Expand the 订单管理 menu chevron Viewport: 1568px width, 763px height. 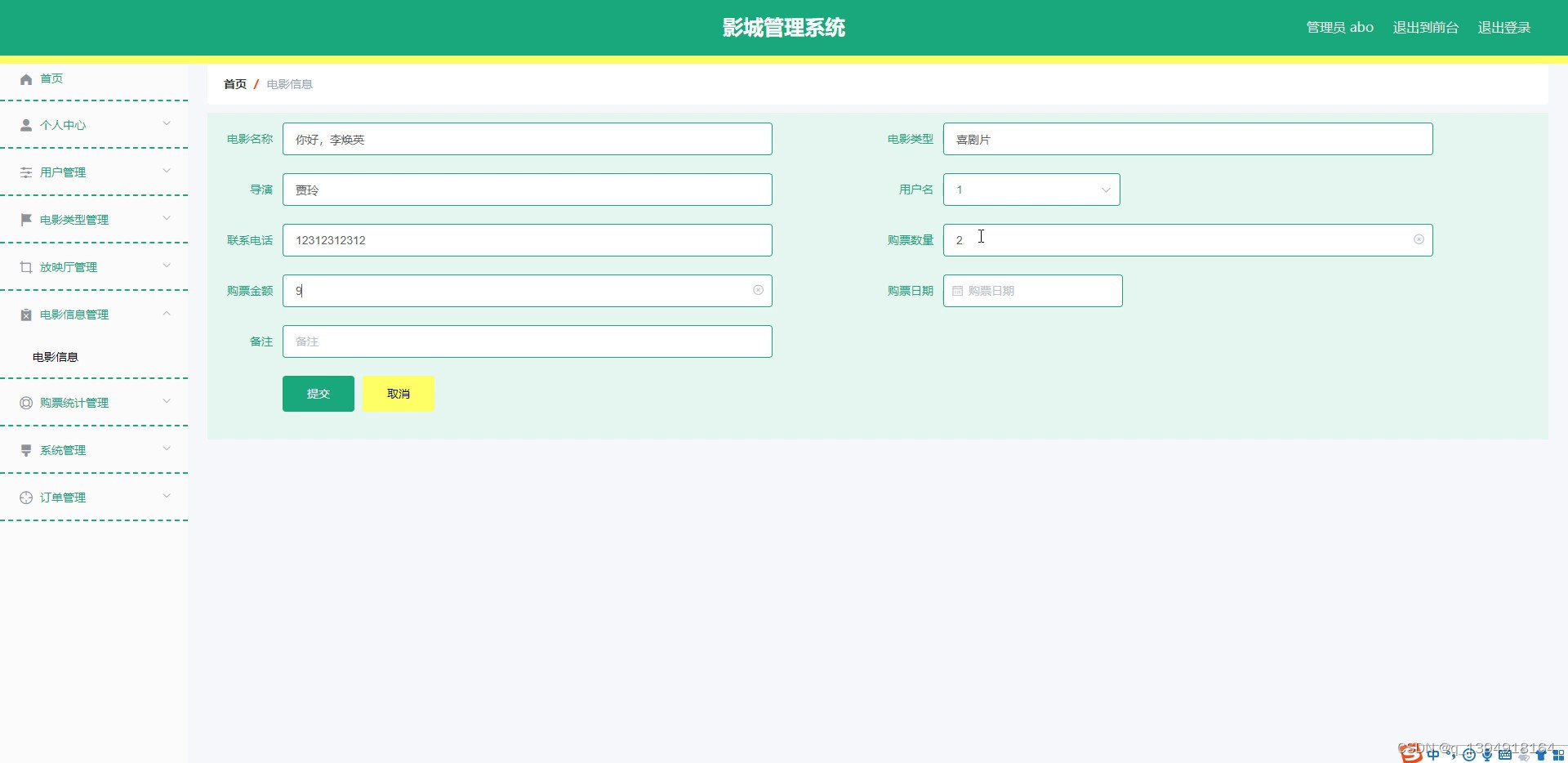167,497
